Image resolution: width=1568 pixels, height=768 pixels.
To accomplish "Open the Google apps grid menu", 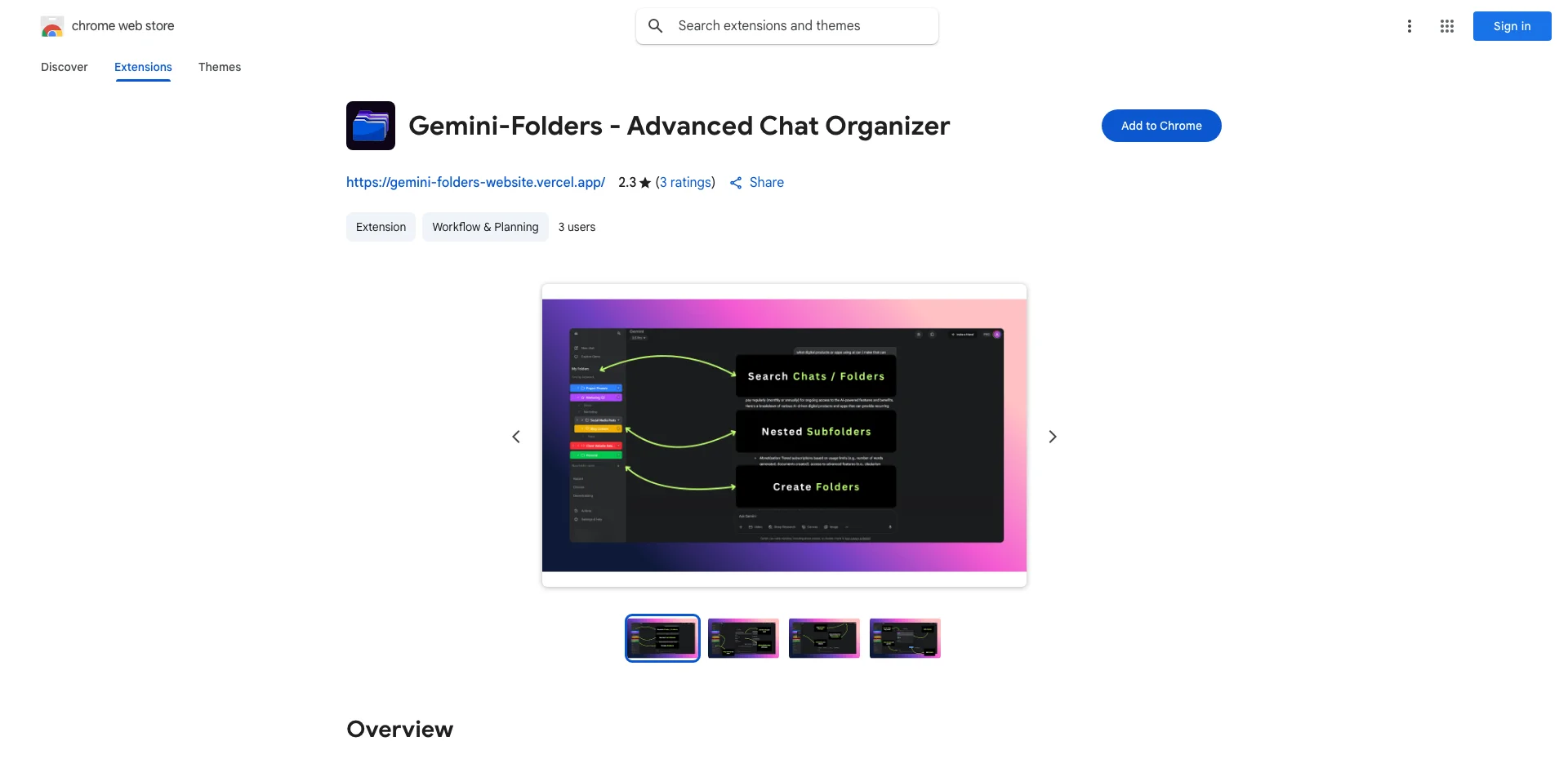I will click(x=1447, y=25).
